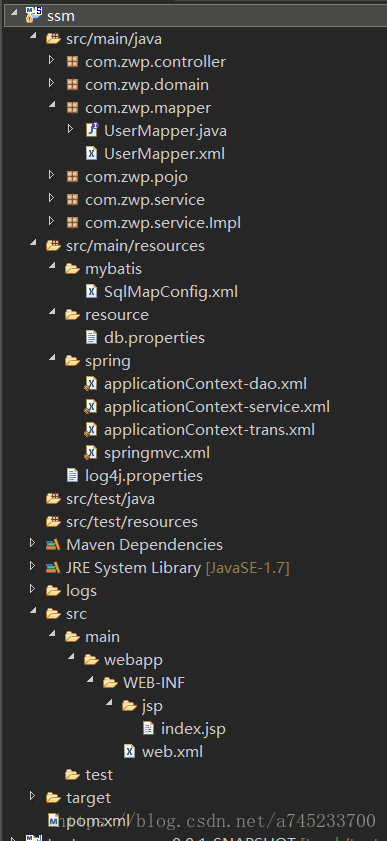The width and height of the screenshot is (387, 841).
Task: Click the WEB-INF folder icon
Action: (110, 683)
